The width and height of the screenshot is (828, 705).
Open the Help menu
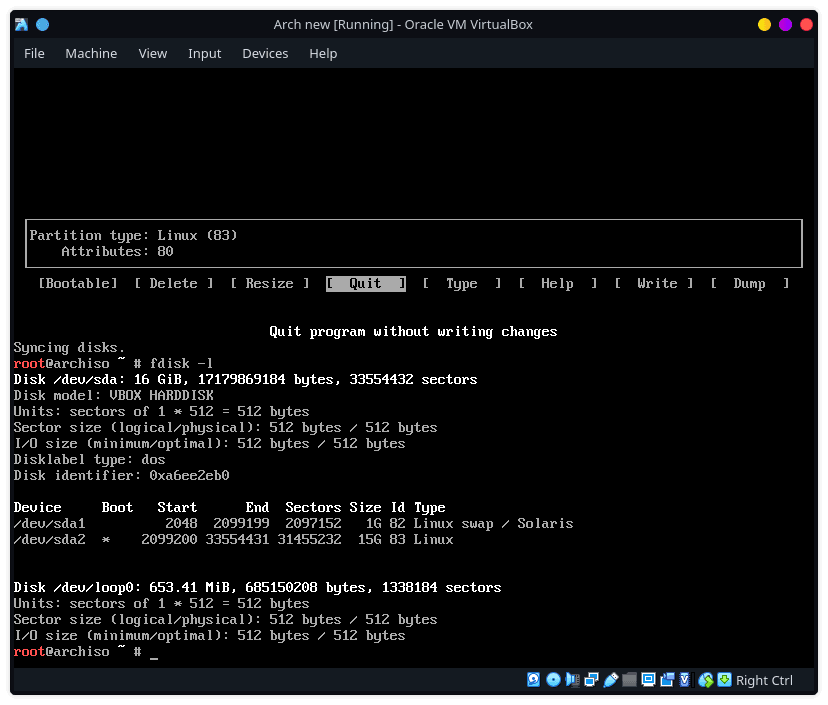(x=323, y=53)
